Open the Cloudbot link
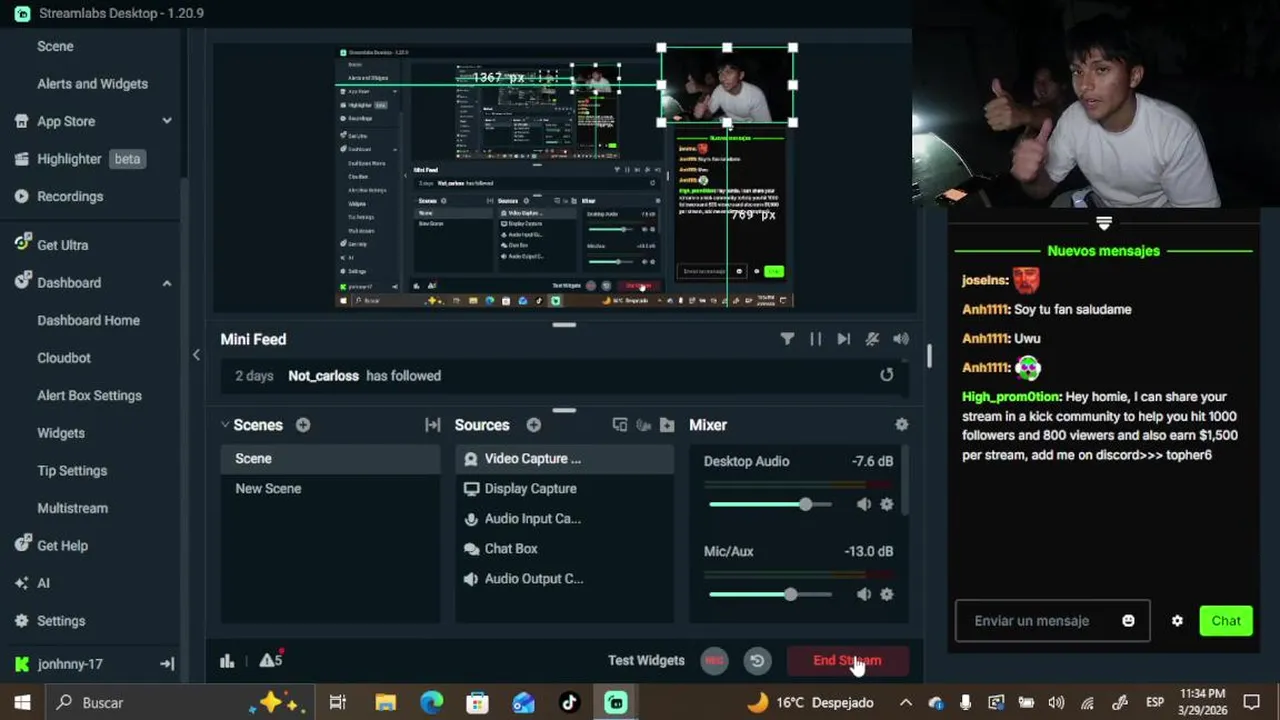Viewport: 1280px width, 720px height. pos(64,358)
